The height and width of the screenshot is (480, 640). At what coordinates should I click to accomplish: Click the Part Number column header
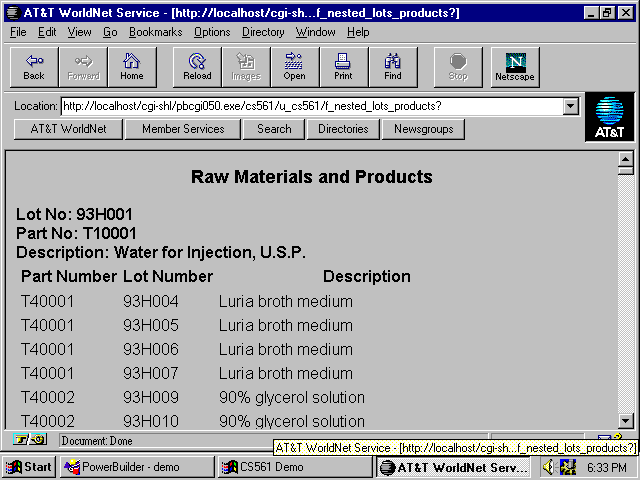coord(69,276)
